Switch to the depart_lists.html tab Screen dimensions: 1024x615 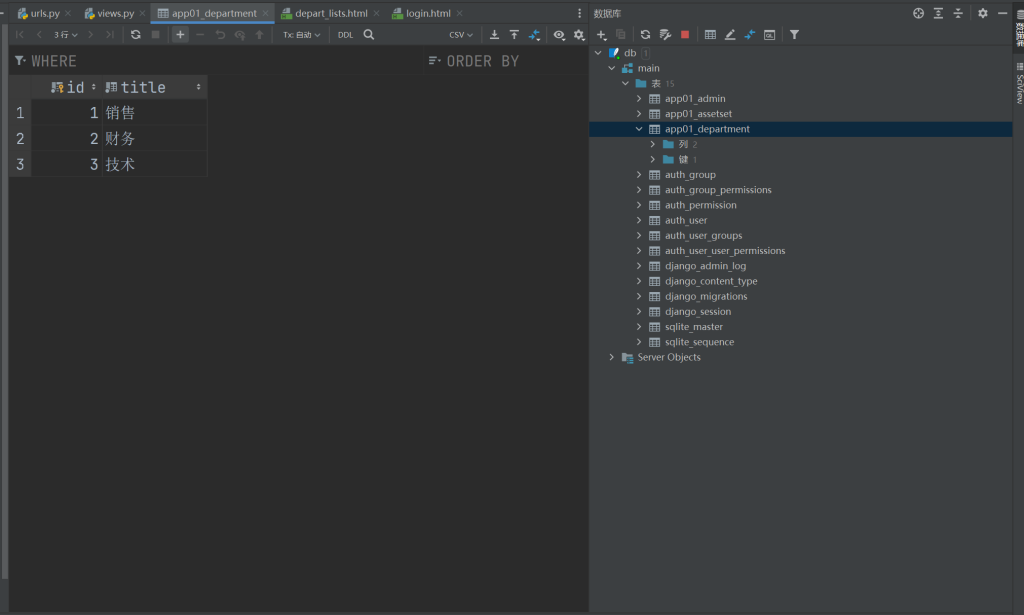point(330,13)
